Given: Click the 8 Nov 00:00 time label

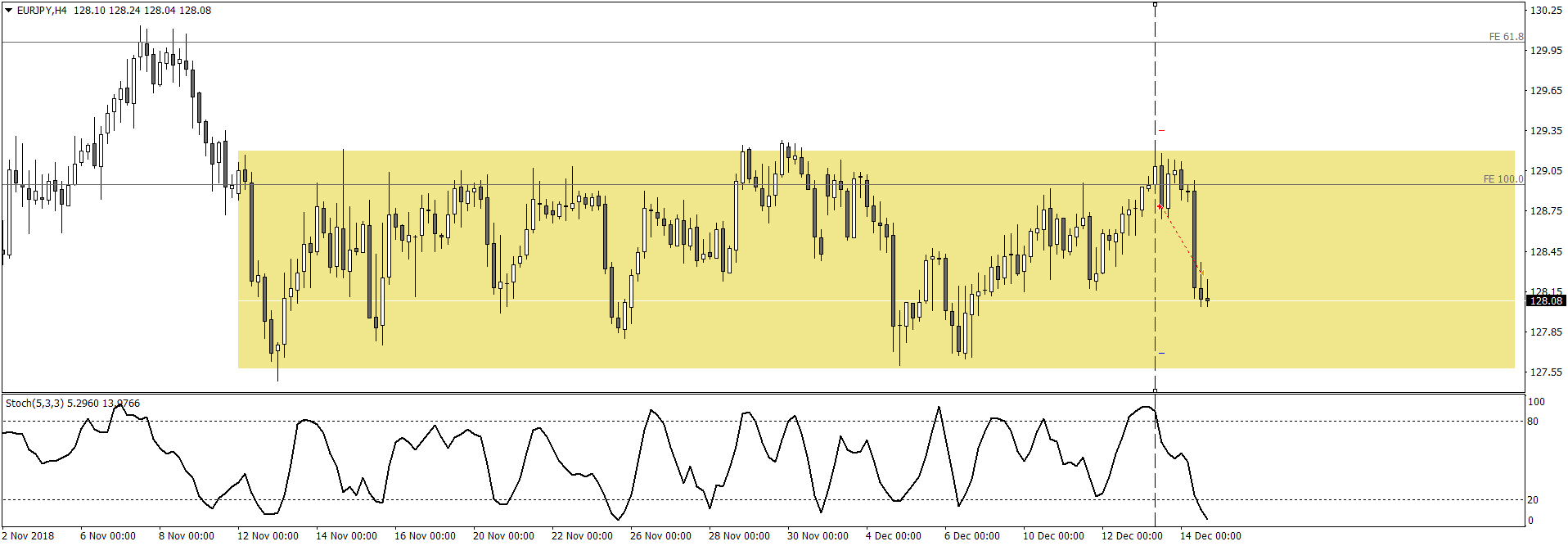Looking at the screenshot, I should click(187, 536).
